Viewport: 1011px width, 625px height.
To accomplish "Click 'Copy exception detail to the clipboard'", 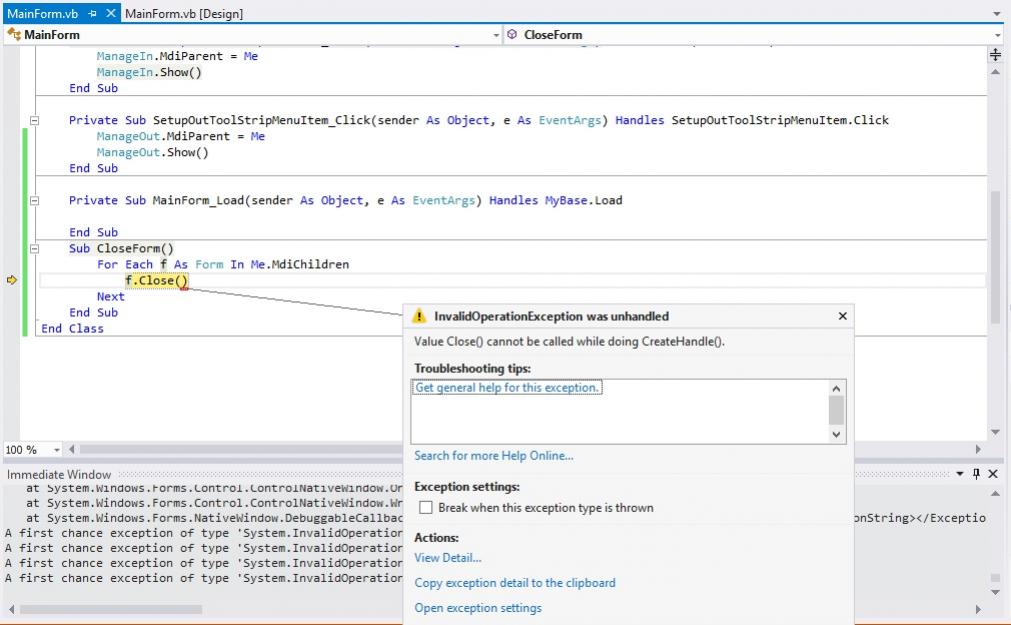I will (x=515, y=582).
